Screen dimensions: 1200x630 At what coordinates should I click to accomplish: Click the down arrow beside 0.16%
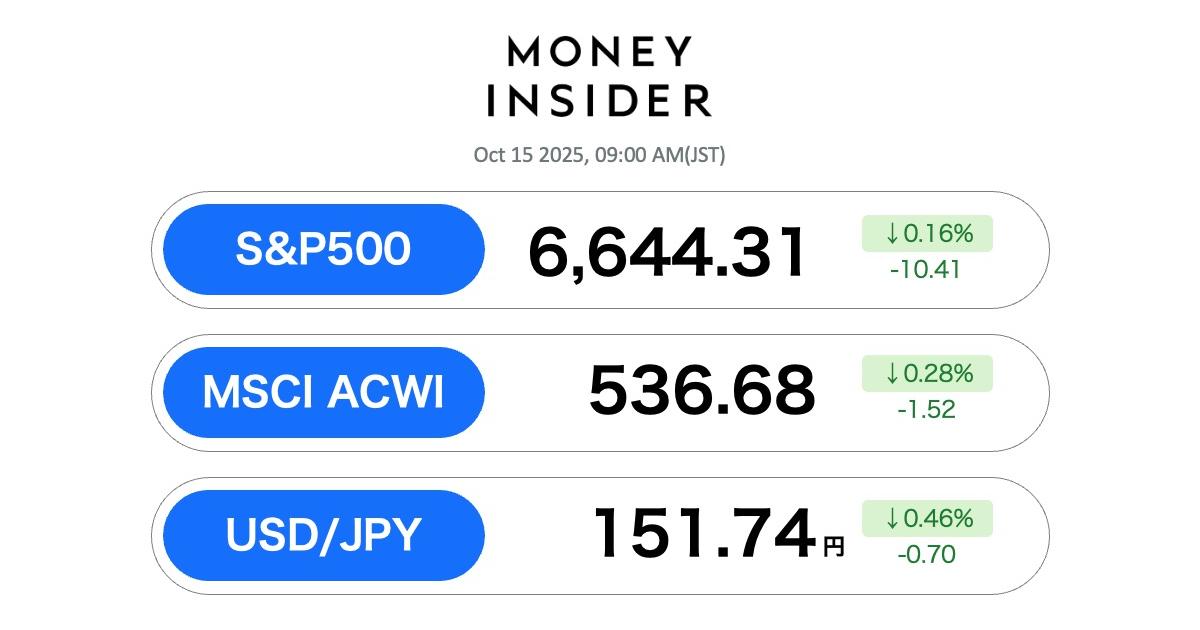pyautogui.click(x=892, y=234)
